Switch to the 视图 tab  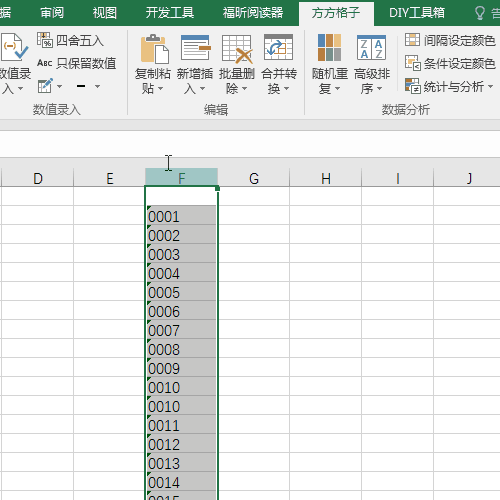pos(105,13)
